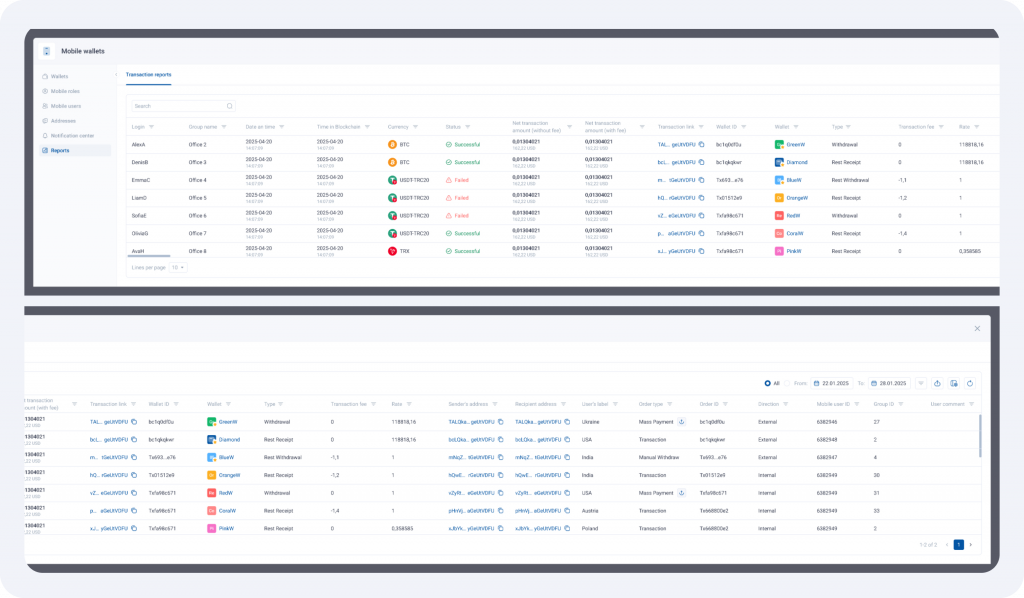The image size is (1024, 598).
Task: Open the column settings icon in the toolbar
Action: 954,383
